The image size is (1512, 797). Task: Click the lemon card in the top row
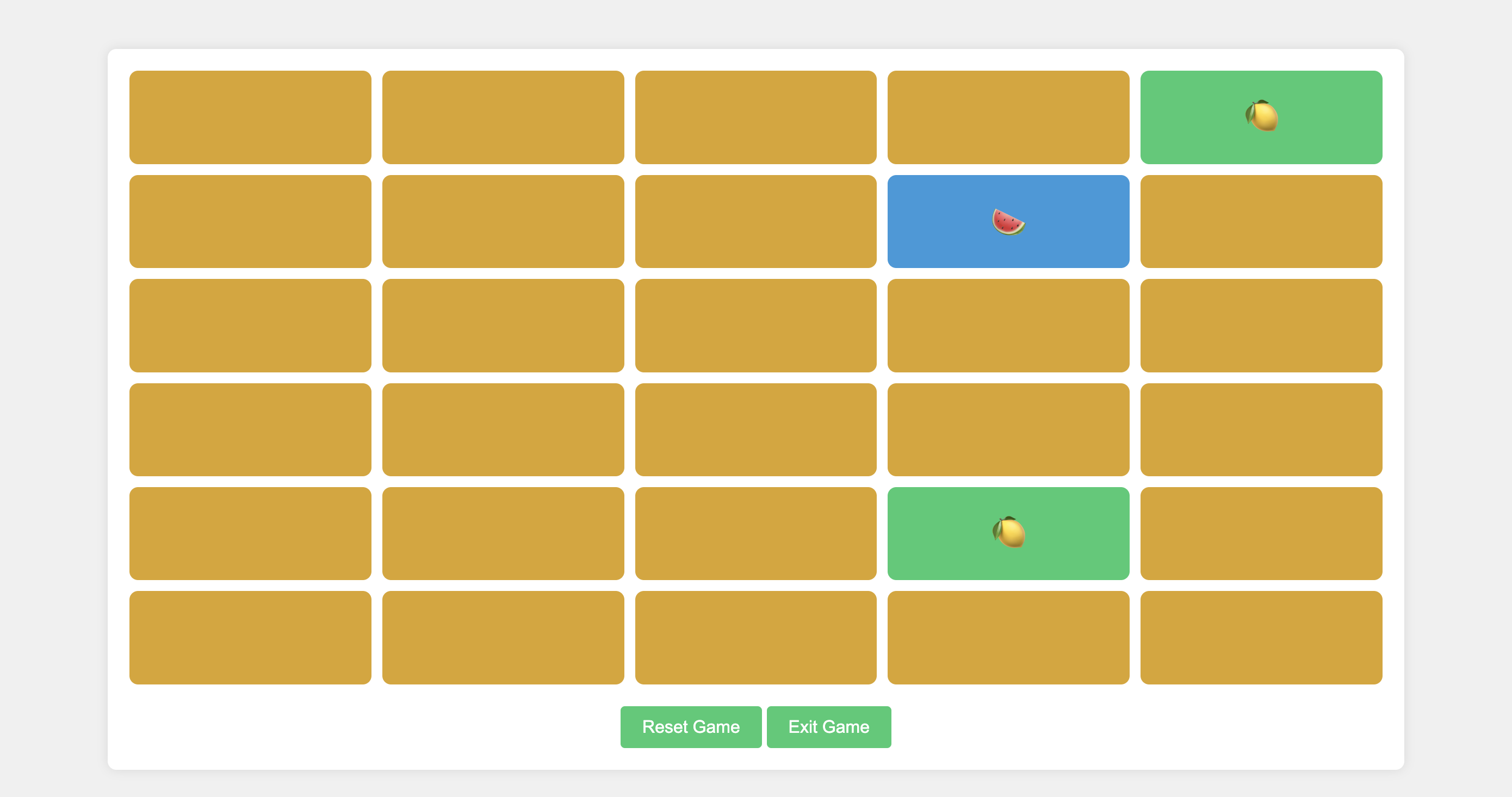point(1261,117)
